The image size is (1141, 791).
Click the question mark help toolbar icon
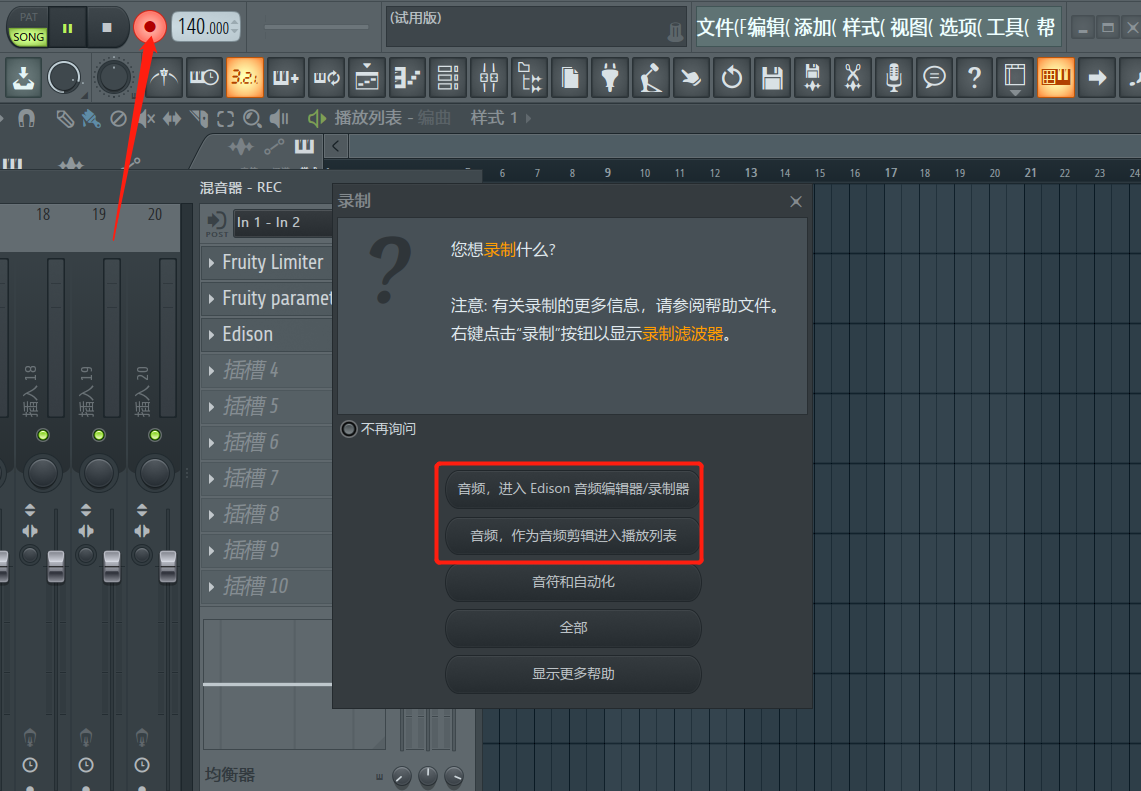[974, 77]
